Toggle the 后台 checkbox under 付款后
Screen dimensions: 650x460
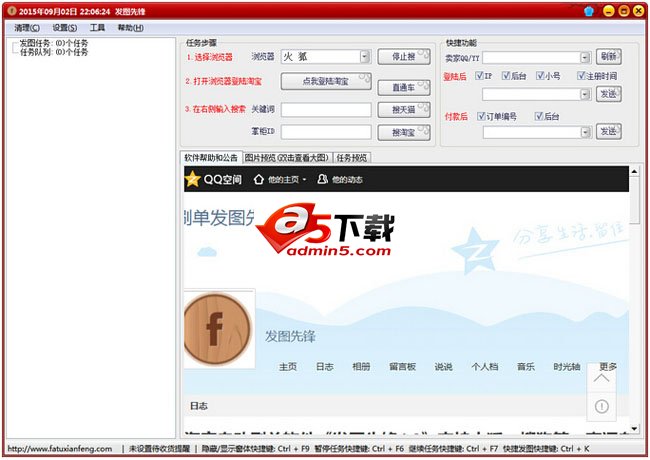538,116
